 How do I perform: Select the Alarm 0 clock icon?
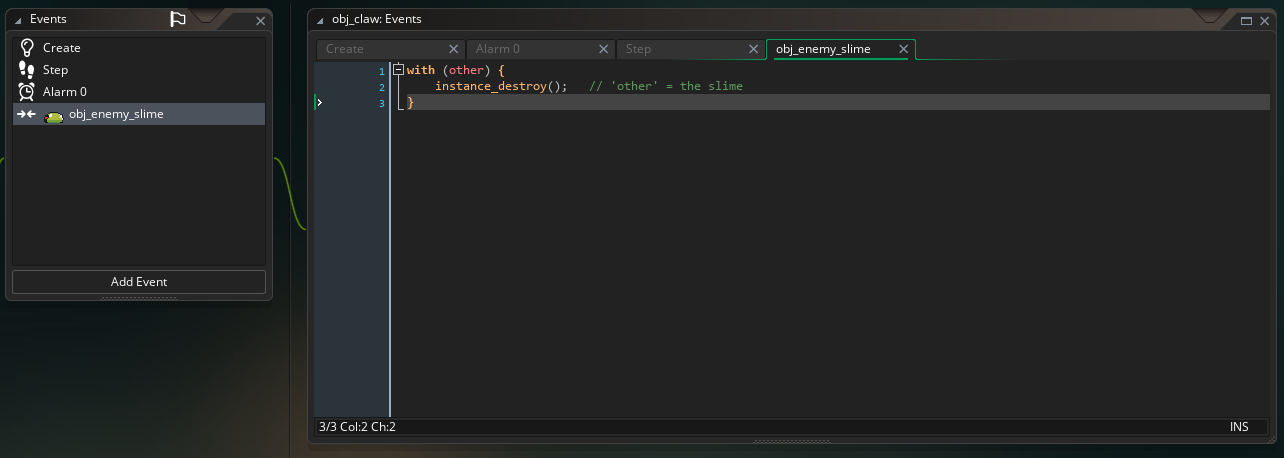[x=27, y=92]
